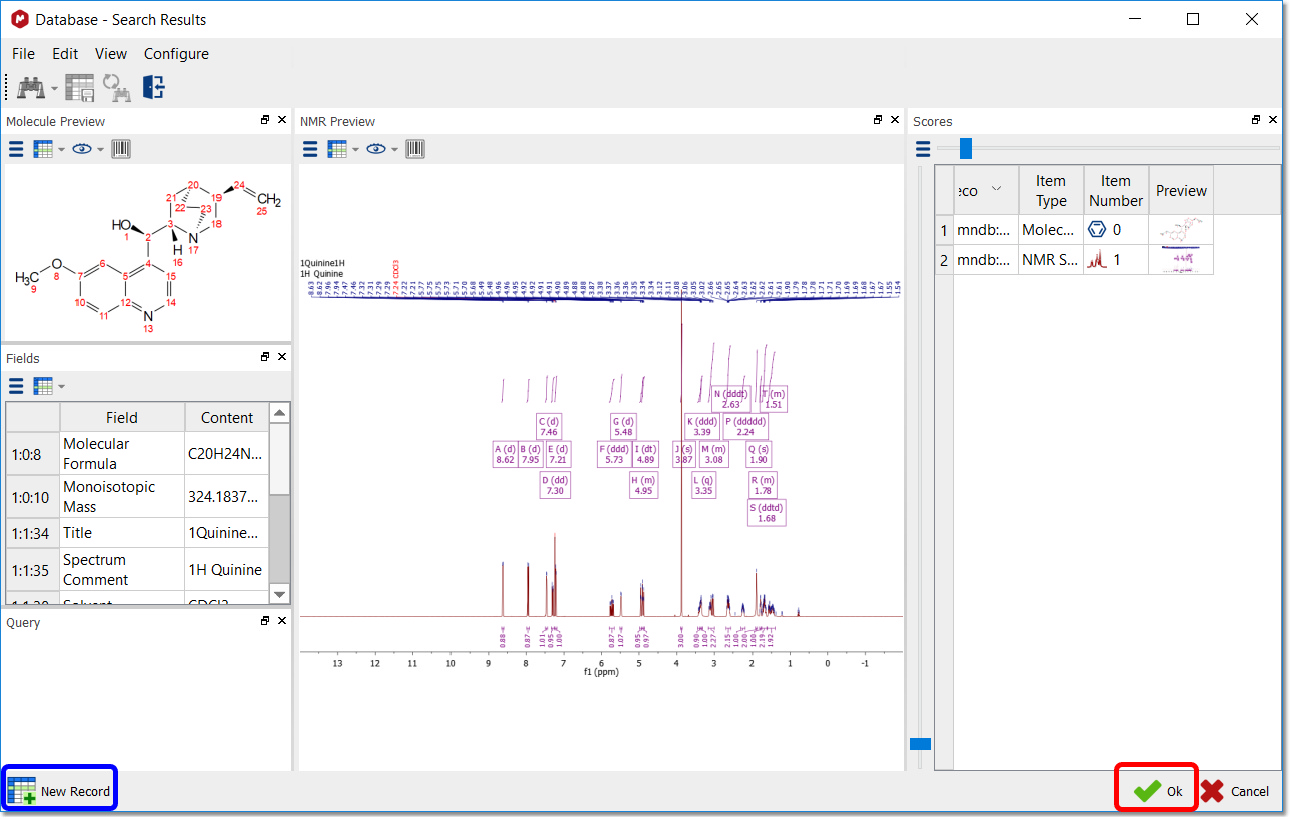This screenshot has height=819, width=1290.
Task: Open table dropdown arrow in Fields panel
Action: [62, 387]
